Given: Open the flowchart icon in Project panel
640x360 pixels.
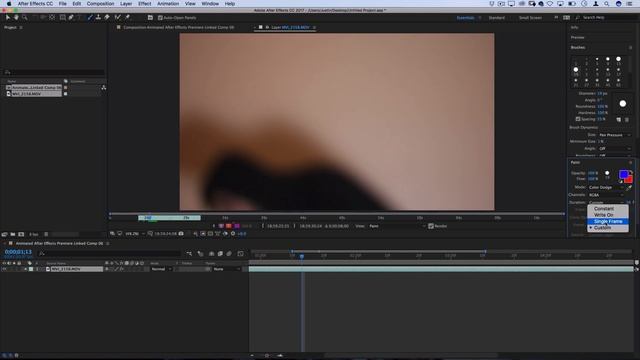Looking at the screenshot, I should pyautogui.click(x=104, y=87).
